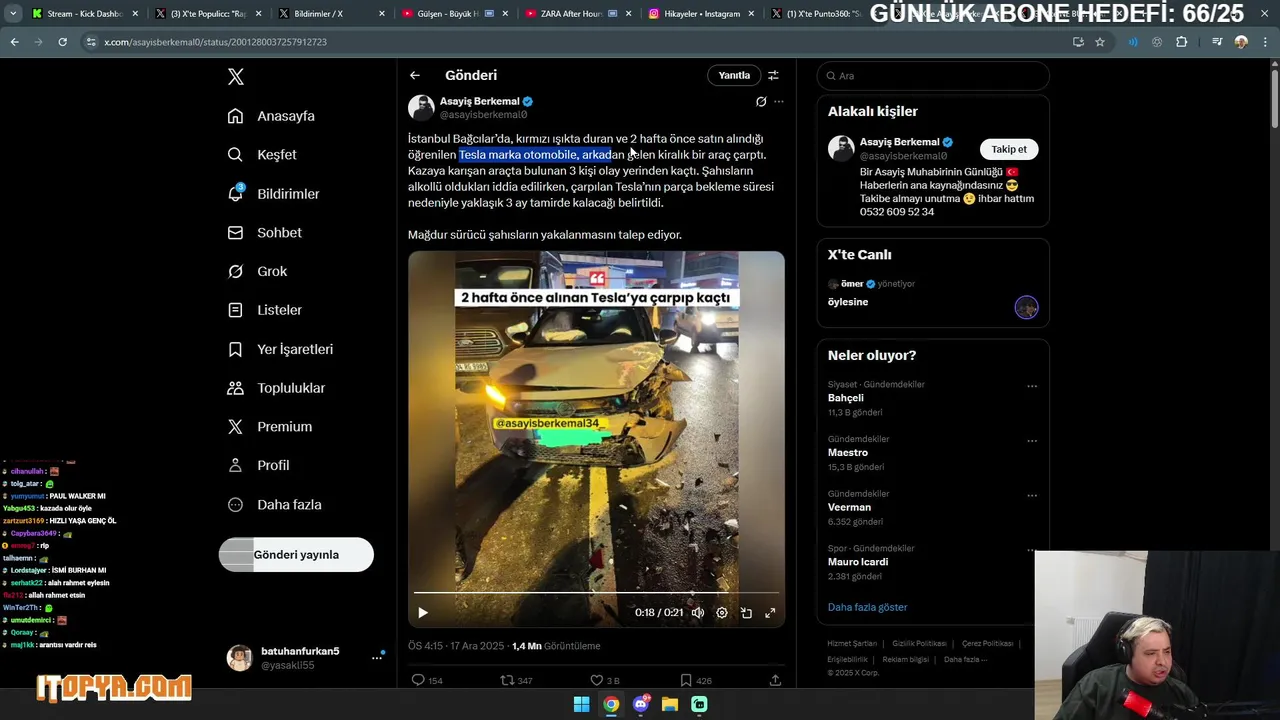The width and height of the screenshot is (1280, 720).
Task: Click the live broadcast avatar thumbnail
Action: [1026, 308]
